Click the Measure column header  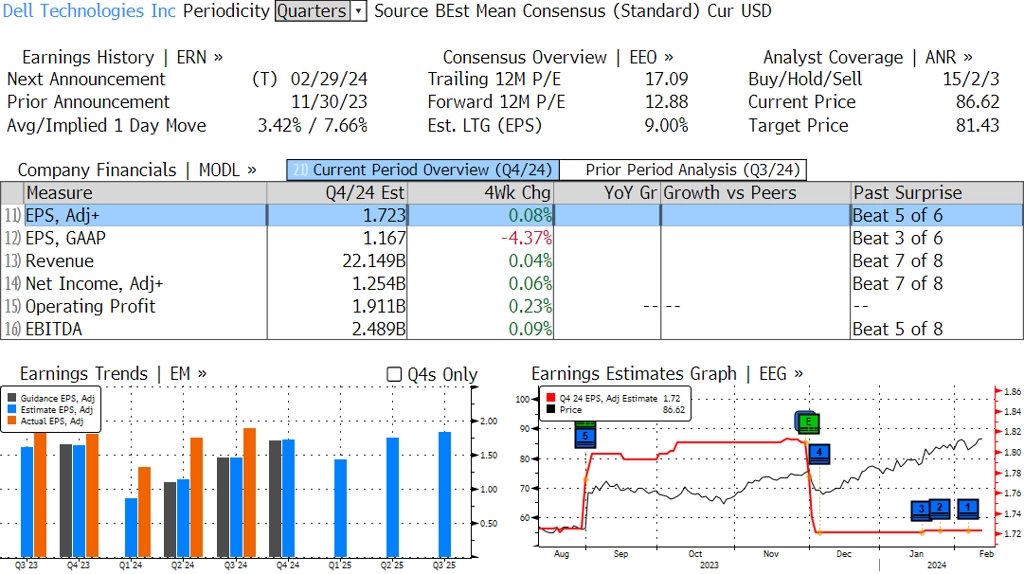click(x=145, y=193)
